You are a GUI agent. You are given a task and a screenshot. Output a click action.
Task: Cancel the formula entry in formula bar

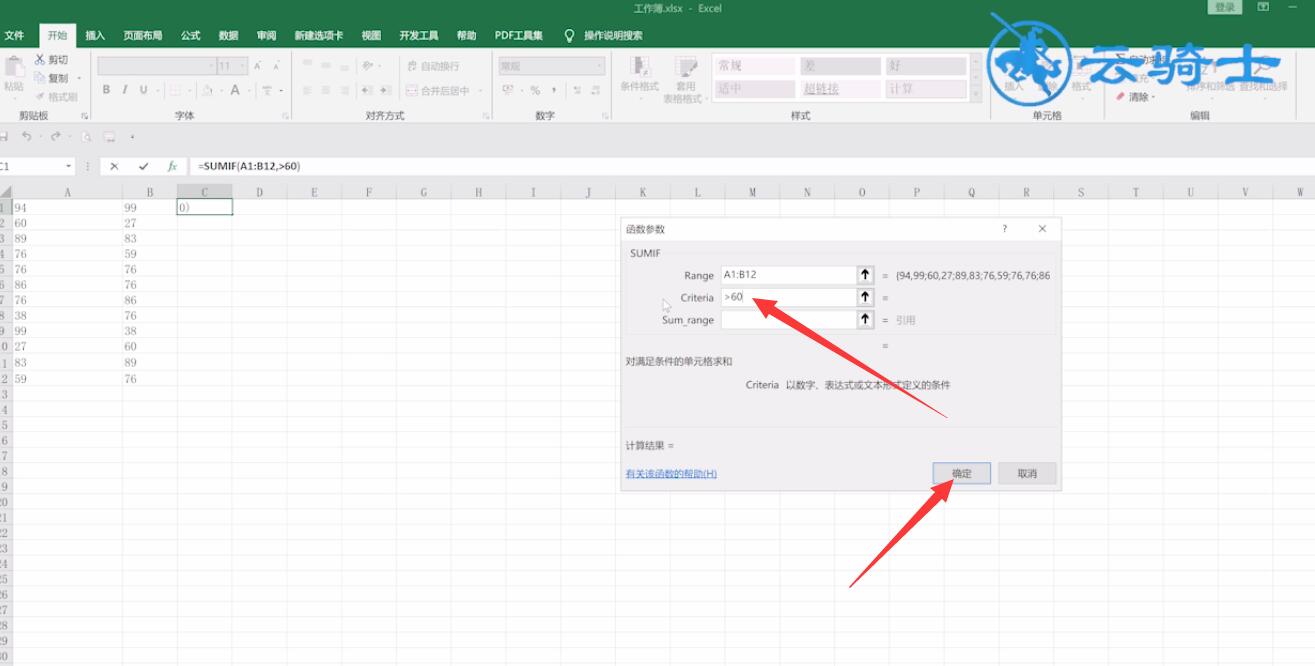tap(114, 166)
